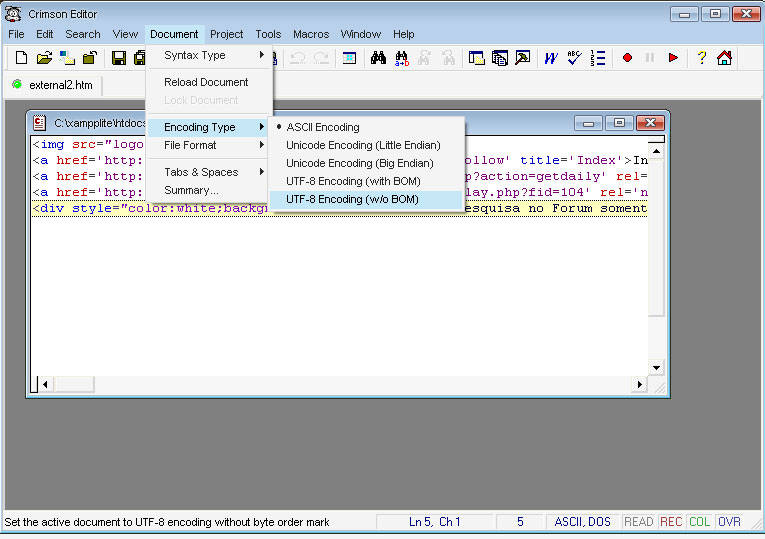Click the New Document toolbar icon
This screenshot has width=765, height=539.
[21, 58]
